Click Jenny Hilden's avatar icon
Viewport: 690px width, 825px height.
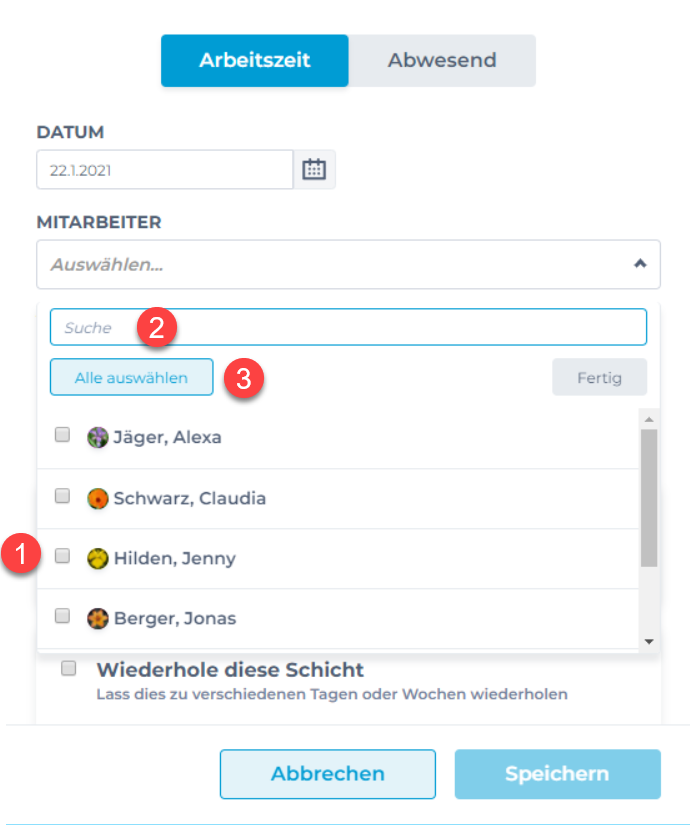98,559
